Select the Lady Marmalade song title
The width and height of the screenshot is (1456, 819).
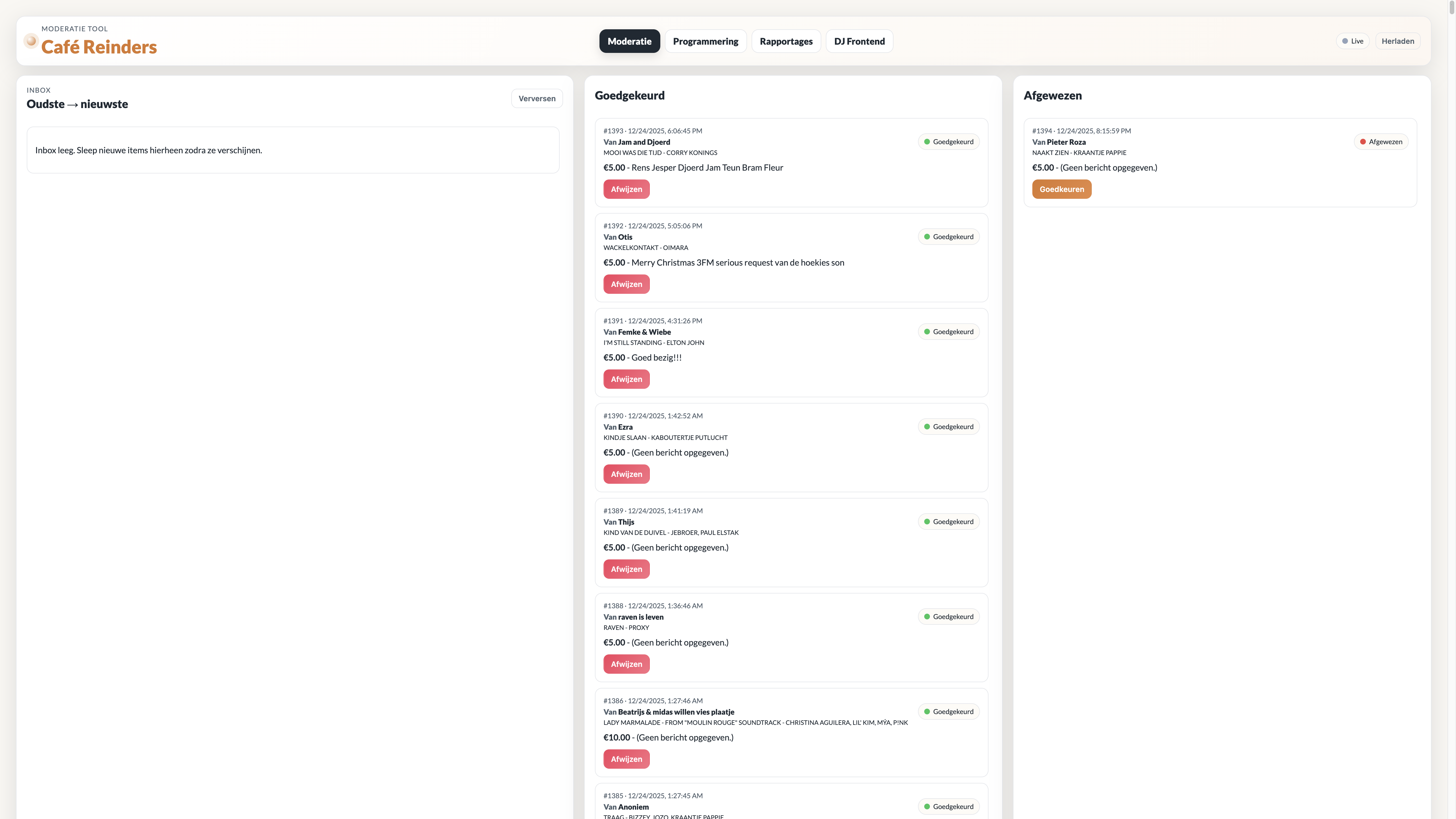click(x=756, y=722)
